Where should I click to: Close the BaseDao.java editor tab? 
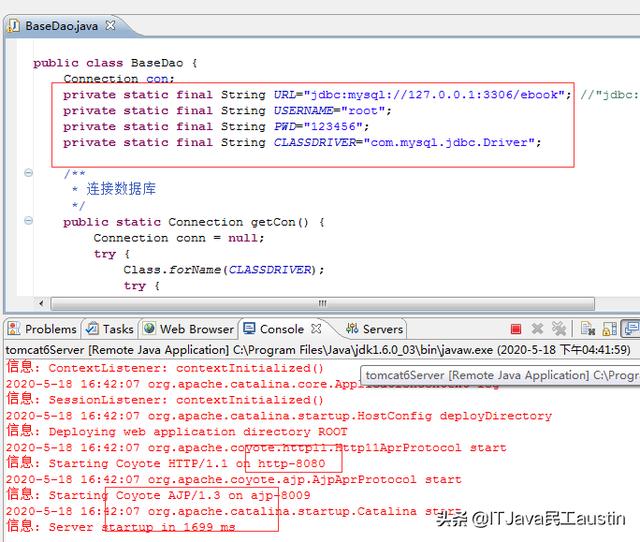(x=110, y=26)
